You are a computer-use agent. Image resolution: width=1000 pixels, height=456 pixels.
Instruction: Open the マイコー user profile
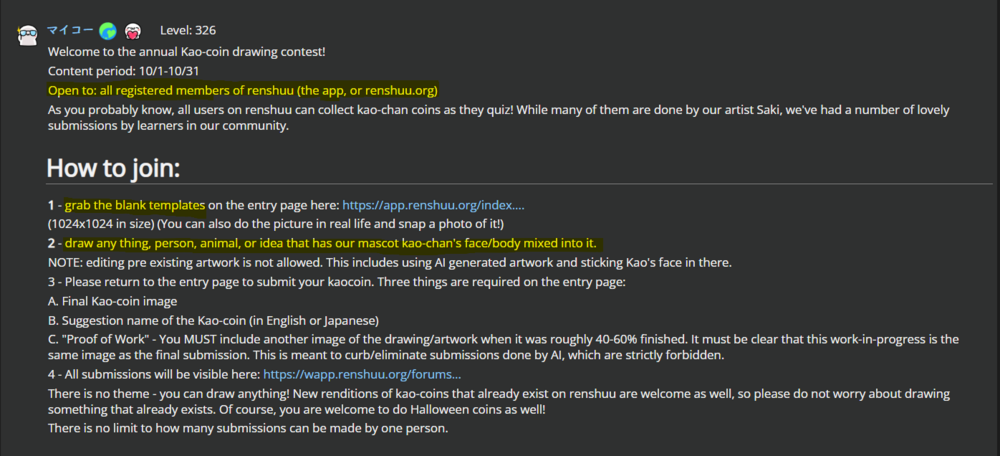click(x=70, y=30)
